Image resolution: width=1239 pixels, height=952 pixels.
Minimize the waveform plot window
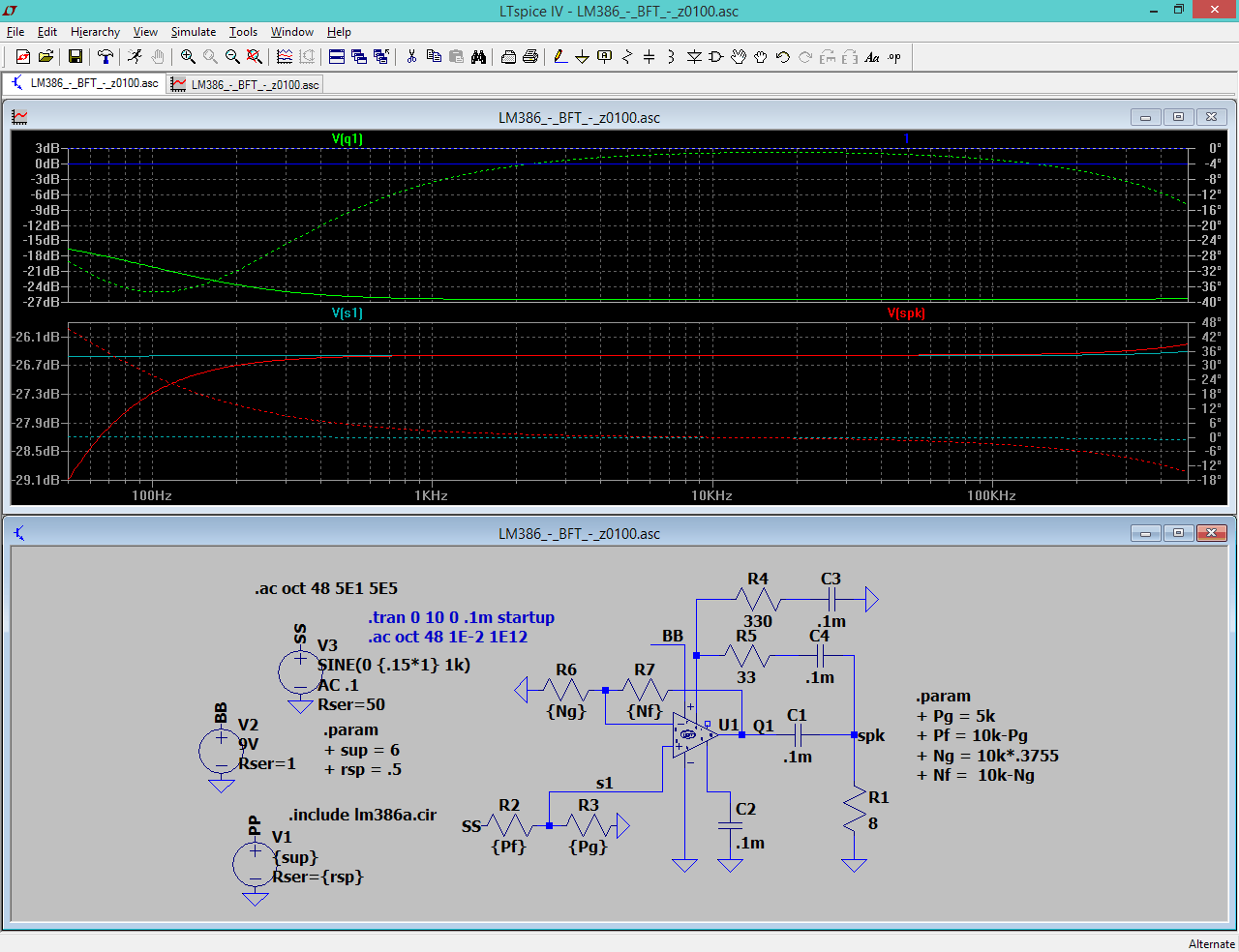1145,117
